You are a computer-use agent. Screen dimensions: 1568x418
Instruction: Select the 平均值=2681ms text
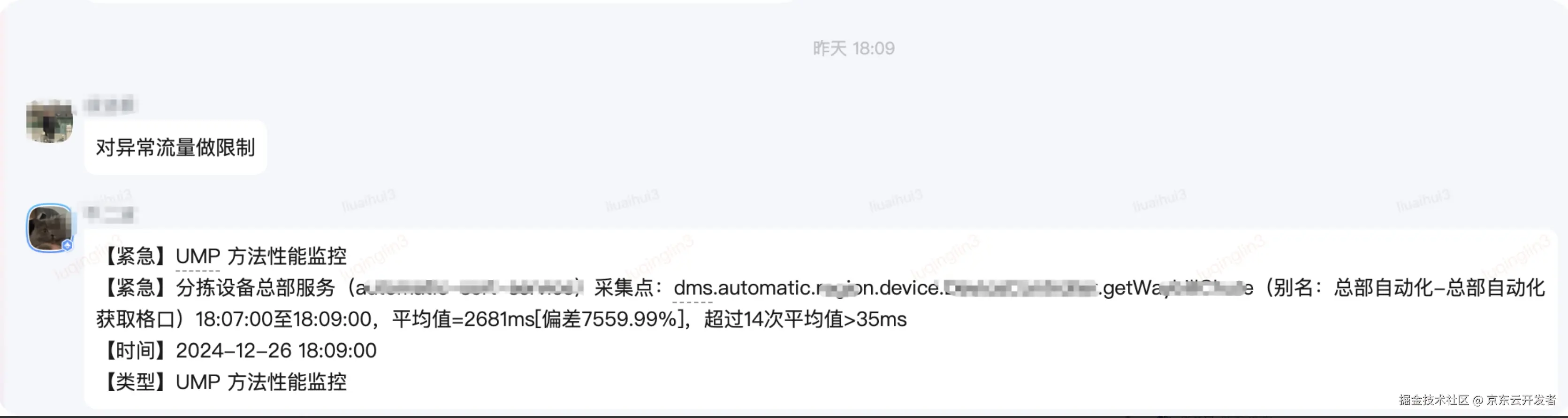click(463, 319)
